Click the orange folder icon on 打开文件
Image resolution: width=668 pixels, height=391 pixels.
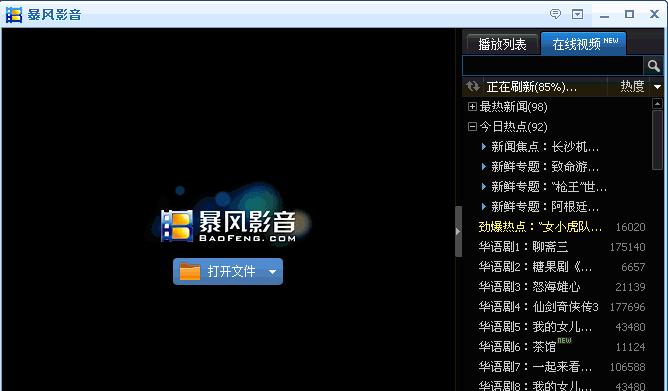point(190,271)
